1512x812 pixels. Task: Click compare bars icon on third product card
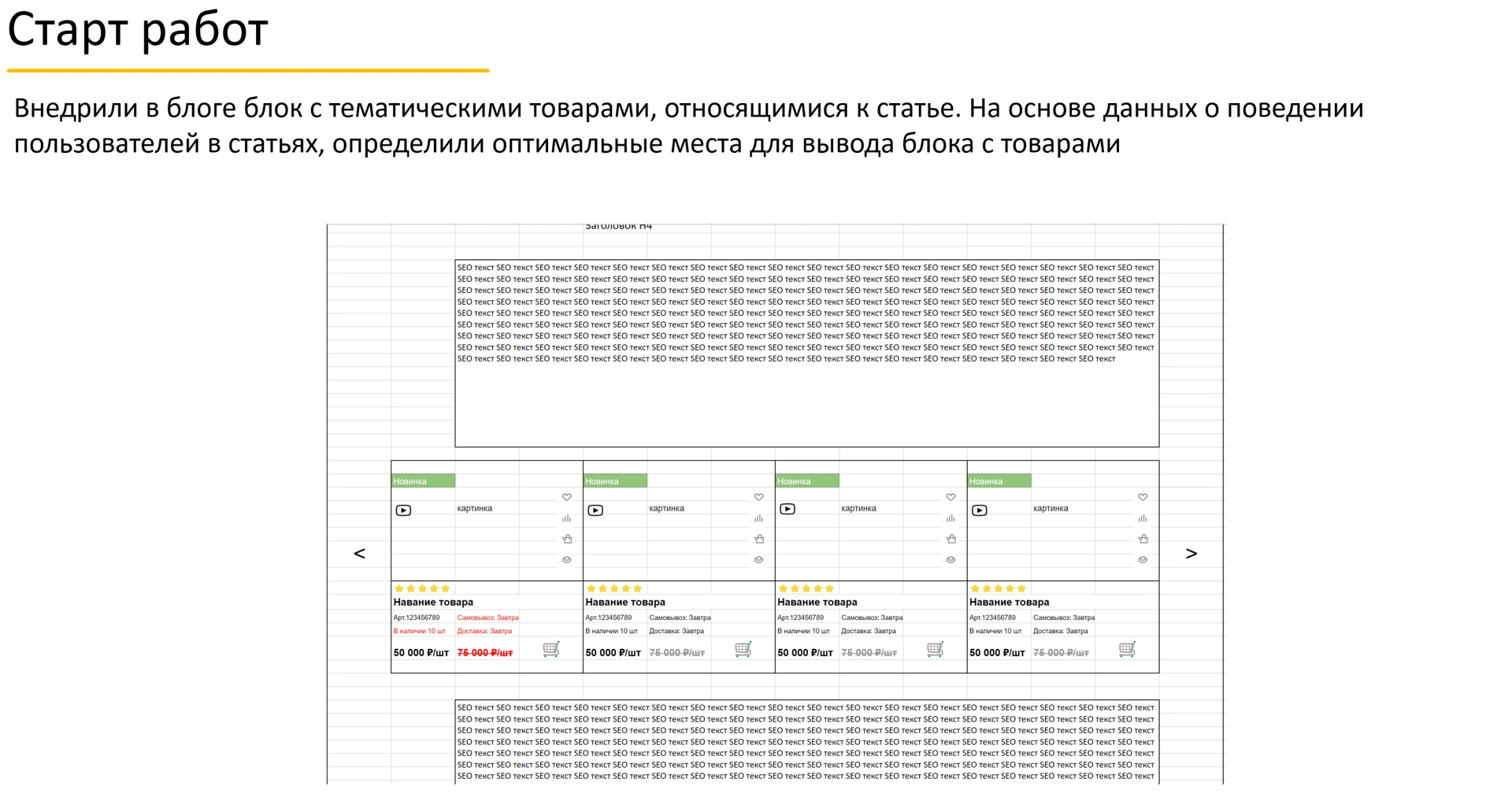click(951, 518)
